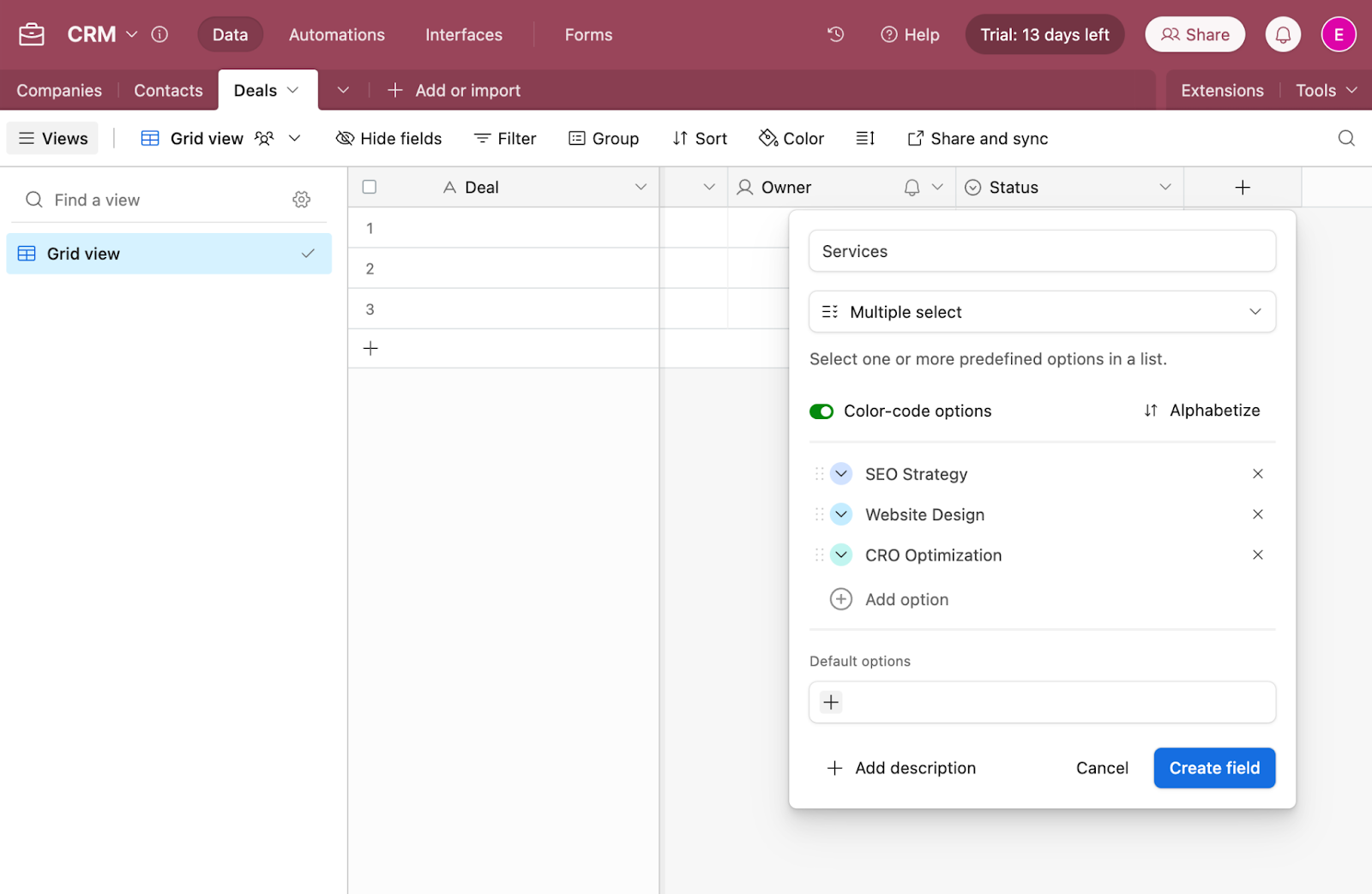Click the Trial: 13 days left button
The width and height of the screenshot is (1372, 894).
coord(1044,34)
